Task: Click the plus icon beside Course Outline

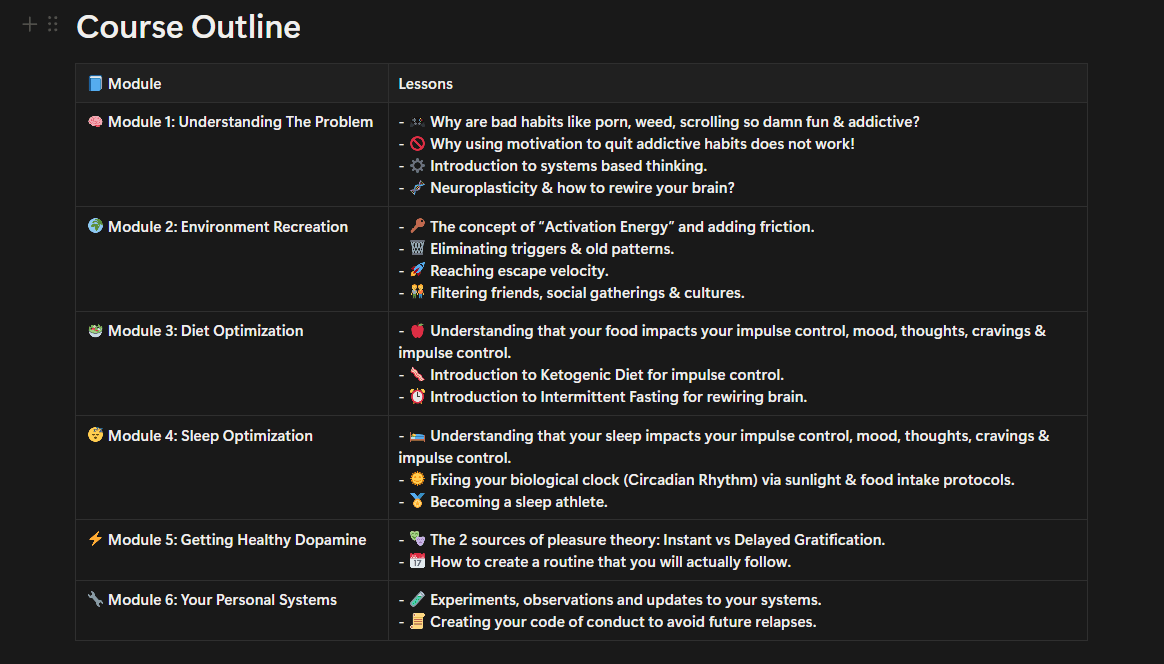Action: point(30,25)
